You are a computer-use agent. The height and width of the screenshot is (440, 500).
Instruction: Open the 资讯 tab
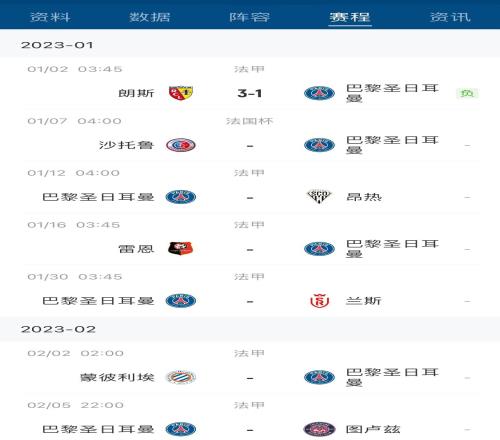coord(450,17)
